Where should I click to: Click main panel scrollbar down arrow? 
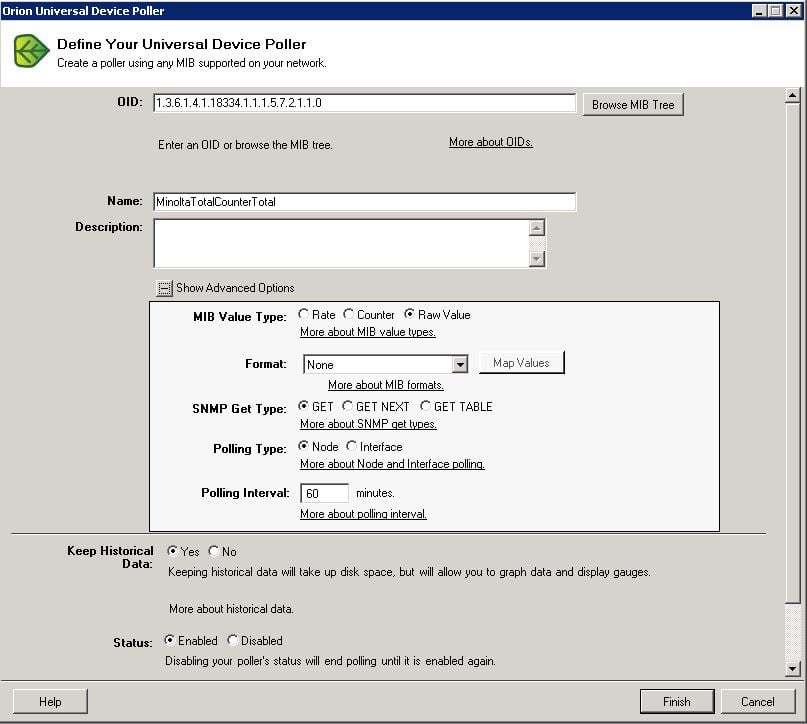coord(792,668)
